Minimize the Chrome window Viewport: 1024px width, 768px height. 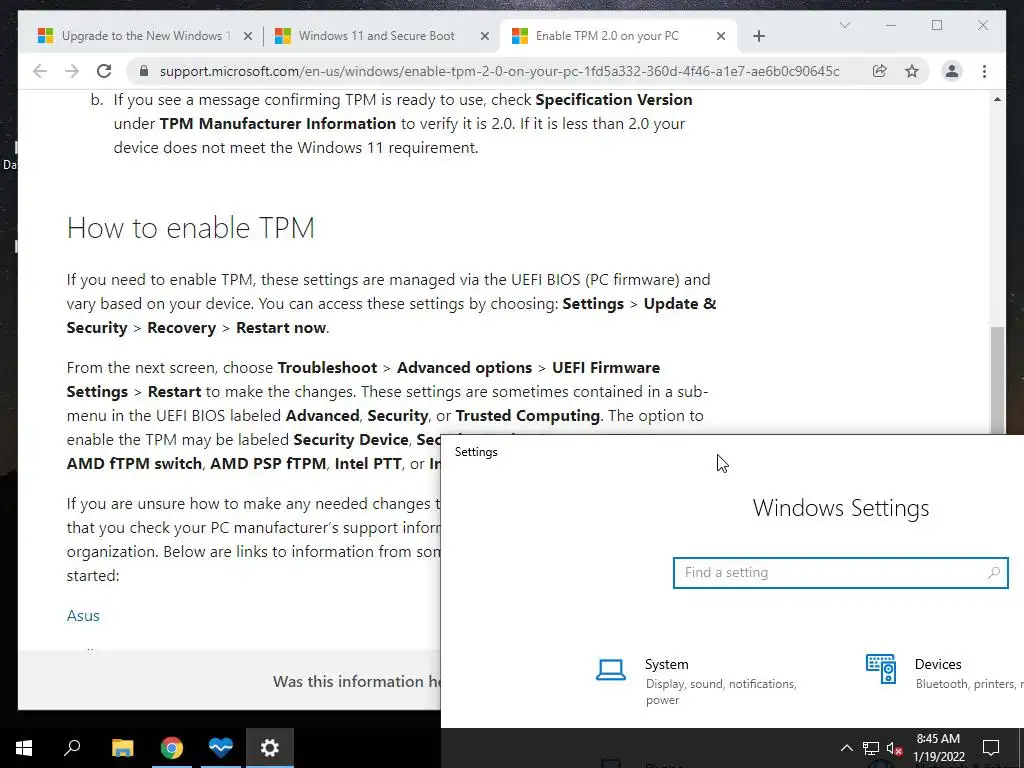point(891,25)
